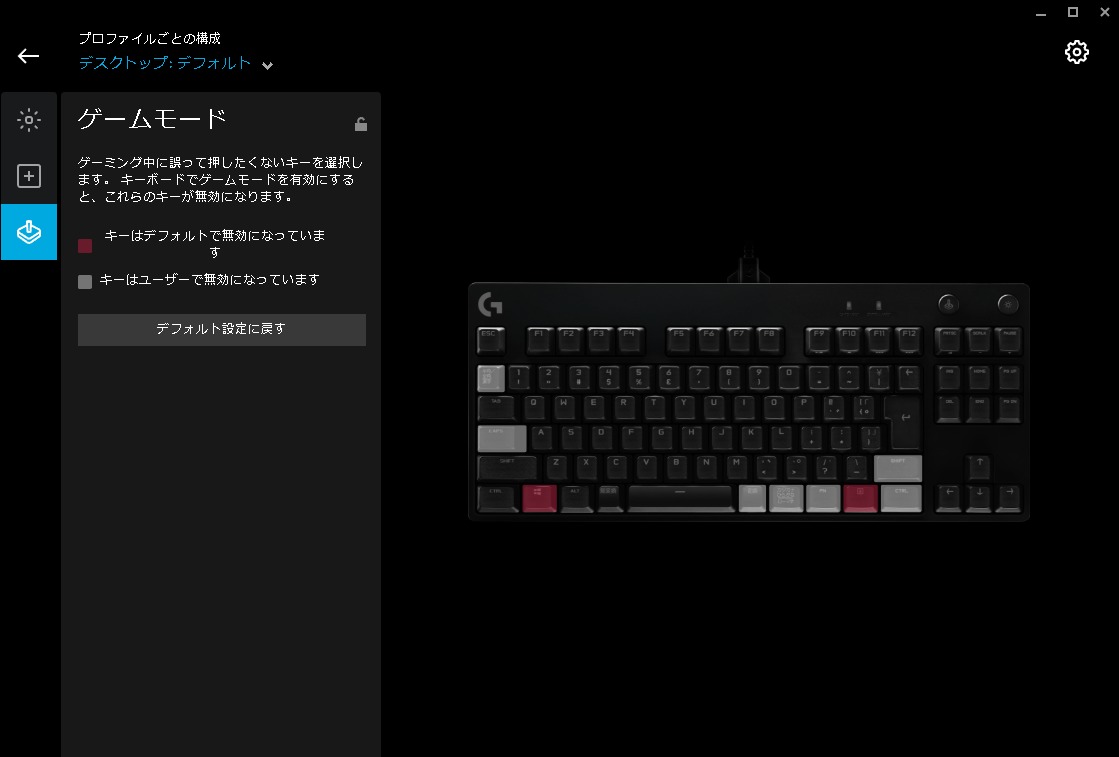This screenshot has width=1119, height=757.
Task: Click the gray user-disabled color swatch
Action: click(x=85, y=282)
